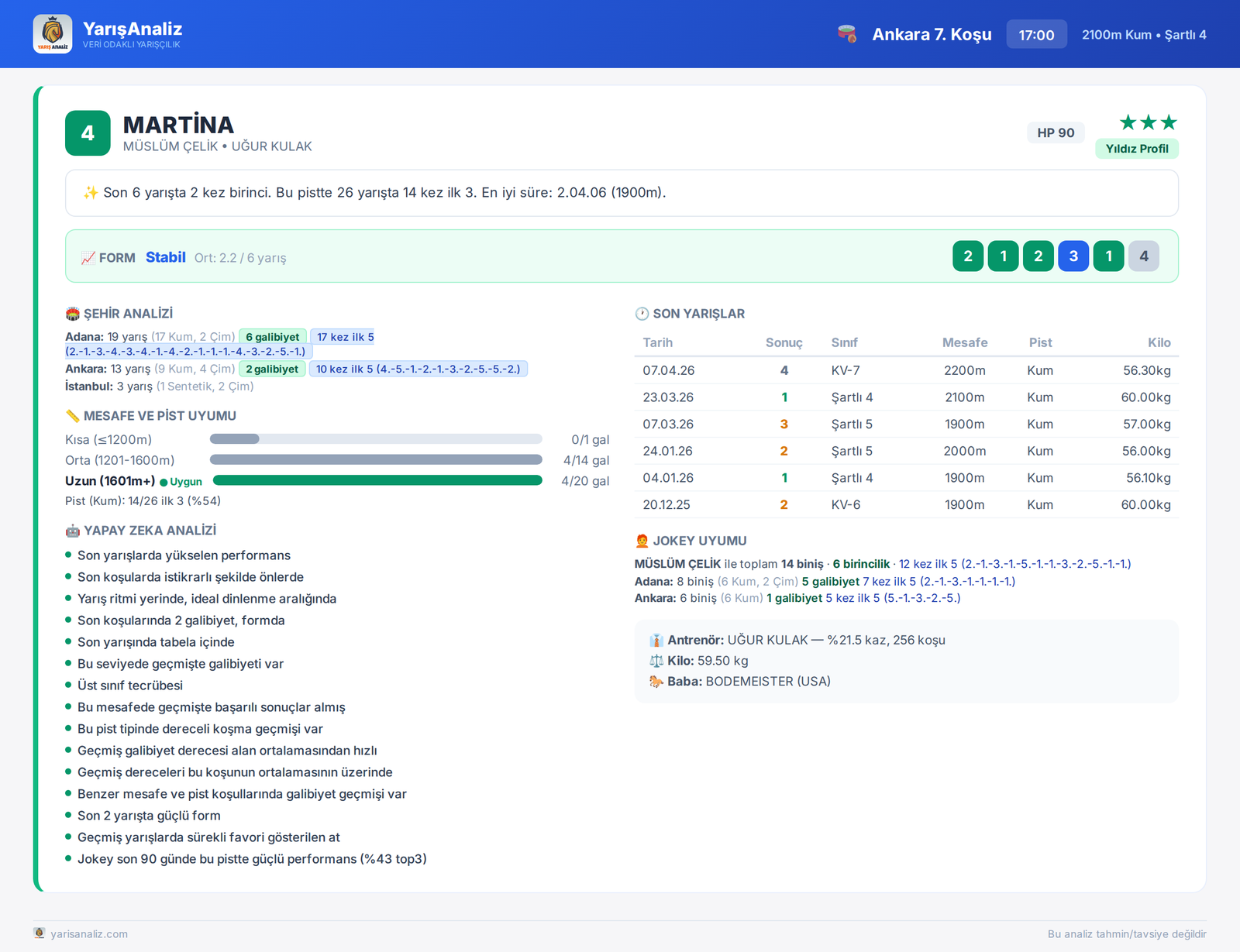Screen dimensions: 1240x952
Task: Click the Yıldız Profil badge
Action: pyautogui.click(x=1137, y=149)
